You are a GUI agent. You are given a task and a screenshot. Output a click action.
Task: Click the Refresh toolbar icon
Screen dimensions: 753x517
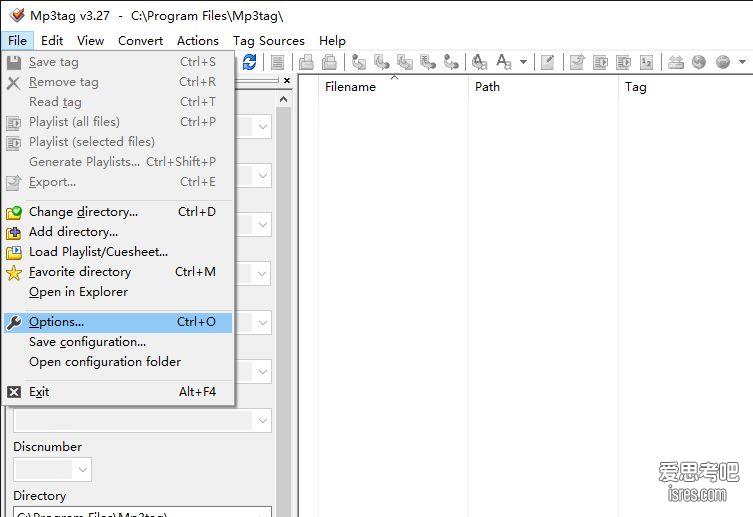point(249,62)
